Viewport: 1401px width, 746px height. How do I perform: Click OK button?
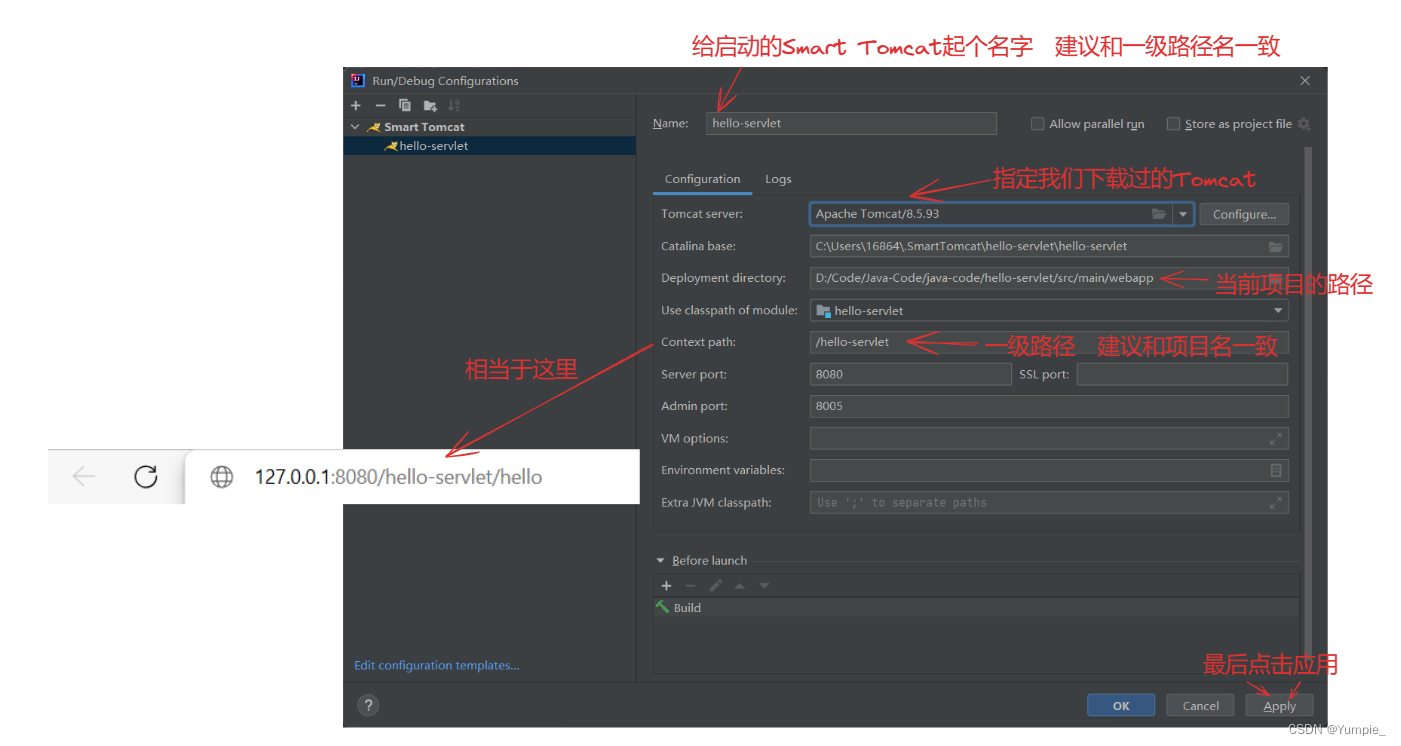pos(1121,705)
